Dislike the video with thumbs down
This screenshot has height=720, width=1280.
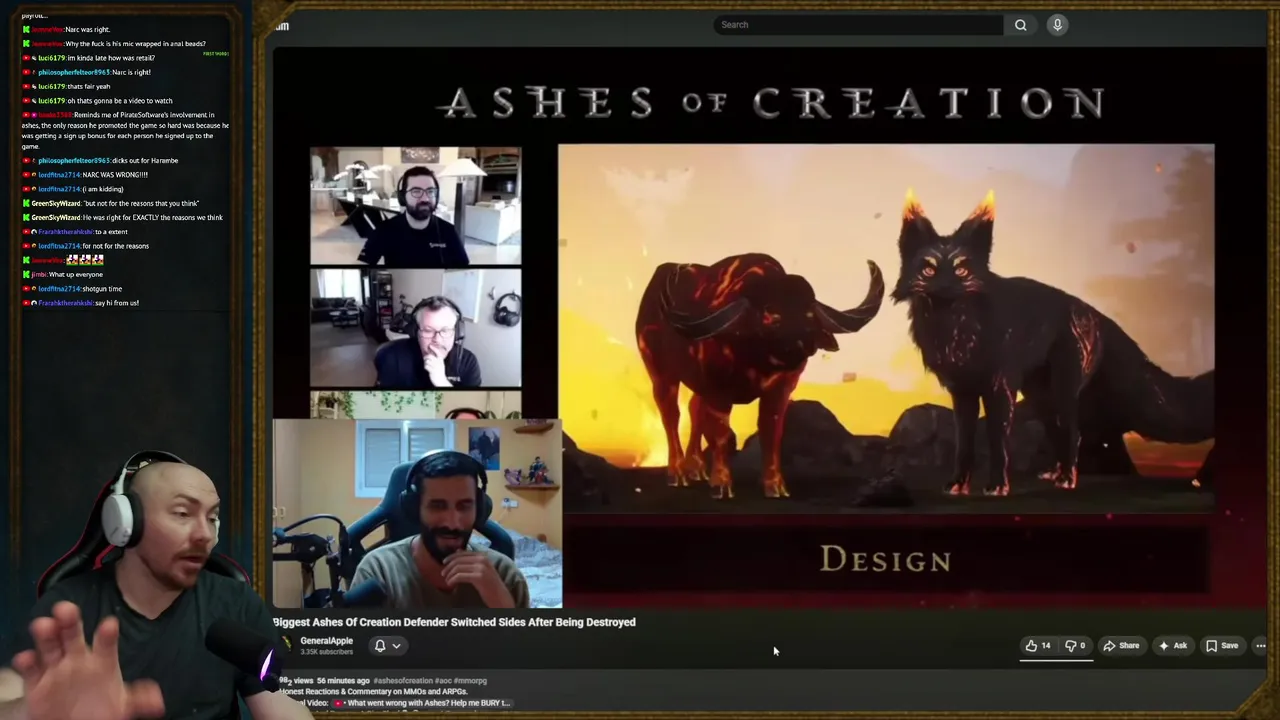point(1075,646)
